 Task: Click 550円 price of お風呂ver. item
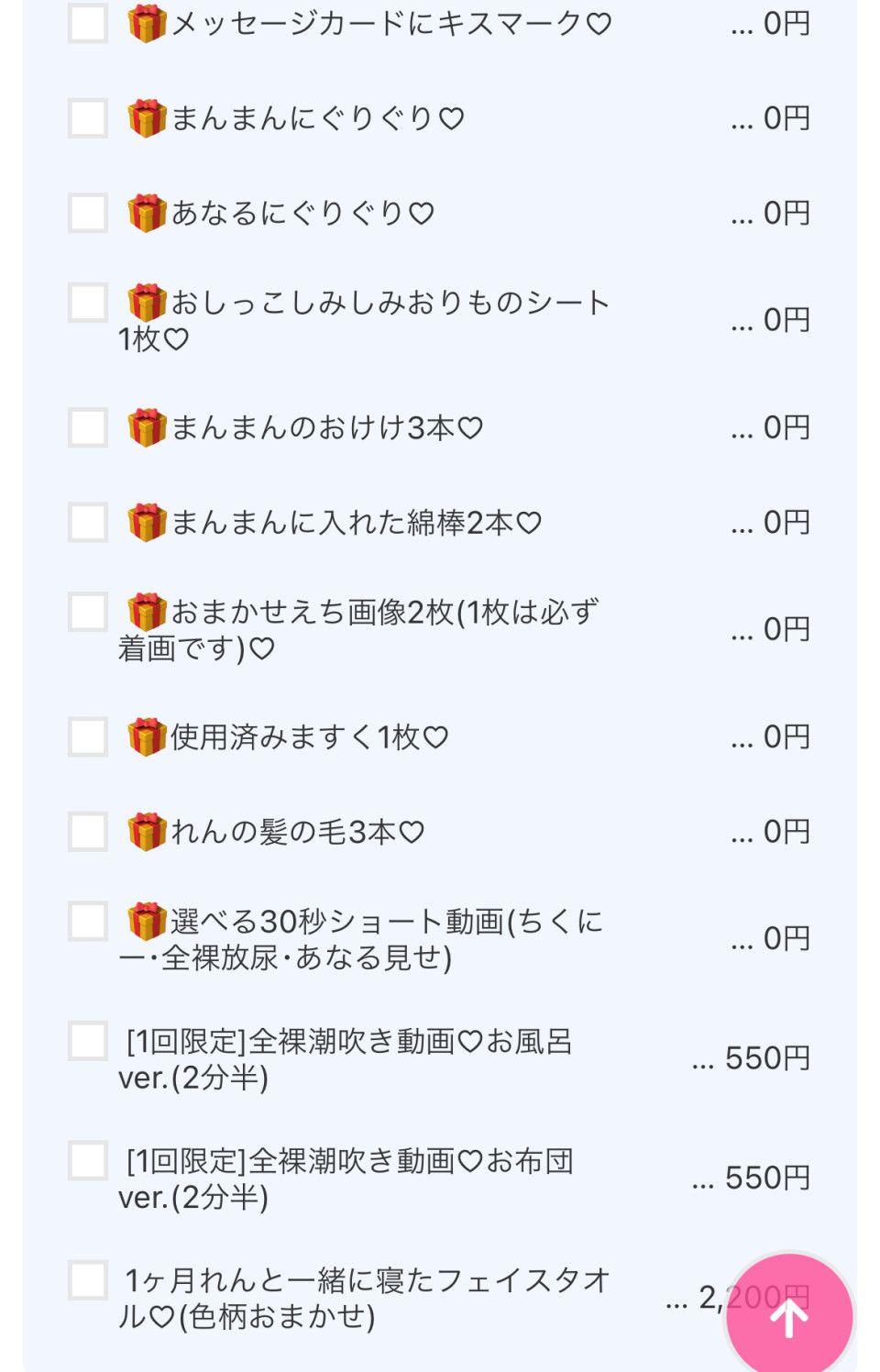point(767,1058)
